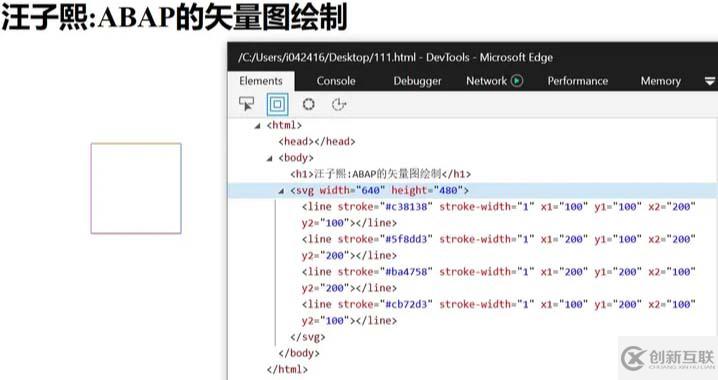Image resolution: width=718 pixels, height=380 pixels.
Task: Click the svg height="480" attribute value
Action: (x=448, y=190)
